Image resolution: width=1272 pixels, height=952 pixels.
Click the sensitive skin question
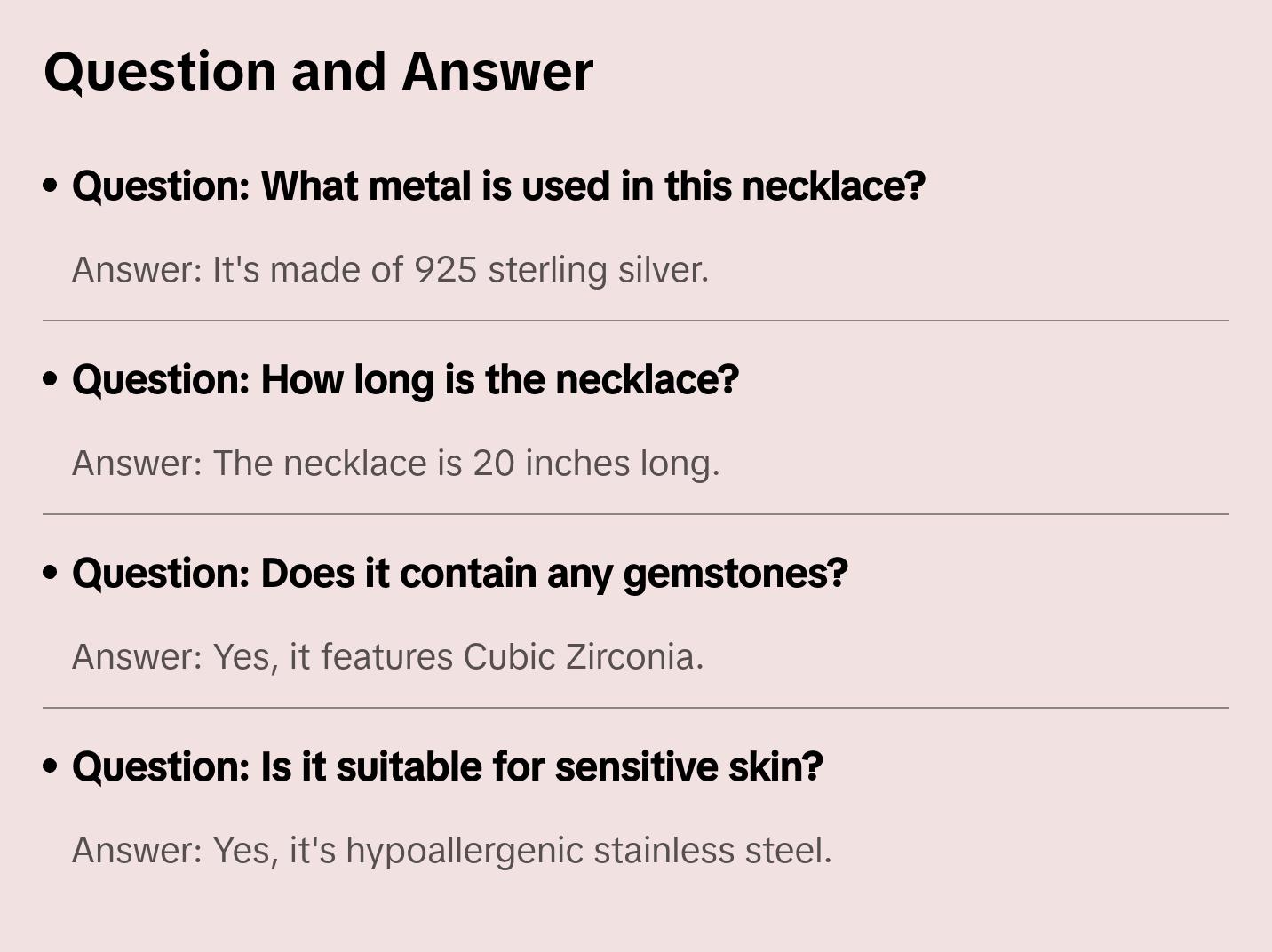click(x=447, y=767)
